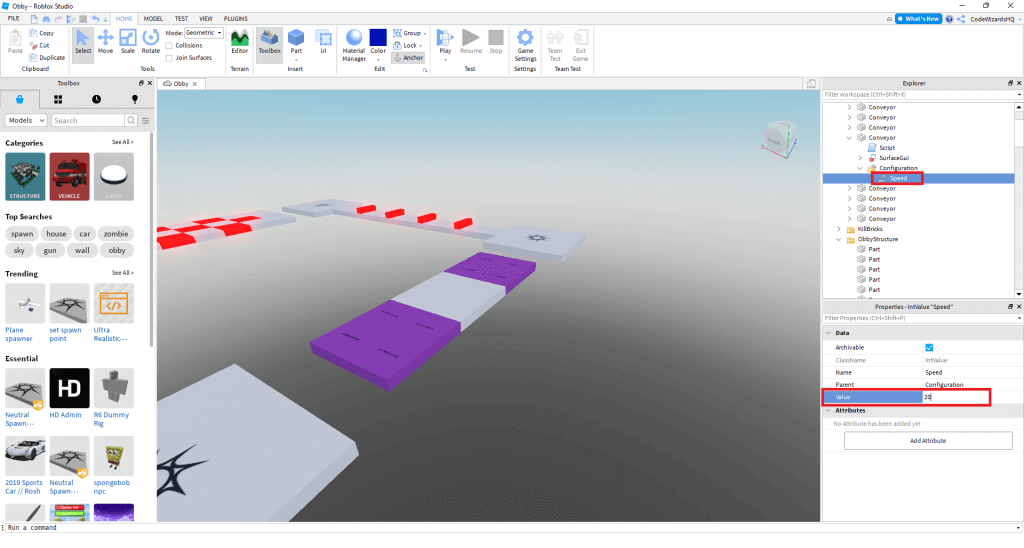Open the Toolbox search filter options
This screenshot has height=548, width=1024.
pyautogui.click(x=146, y=120)
